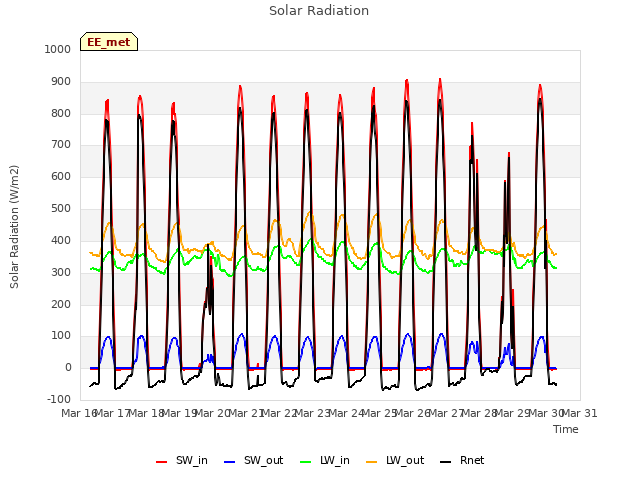Click the Mar 27 x-axis tick label
Viewport: 640px width, 480px height.
tap(446, 413)
